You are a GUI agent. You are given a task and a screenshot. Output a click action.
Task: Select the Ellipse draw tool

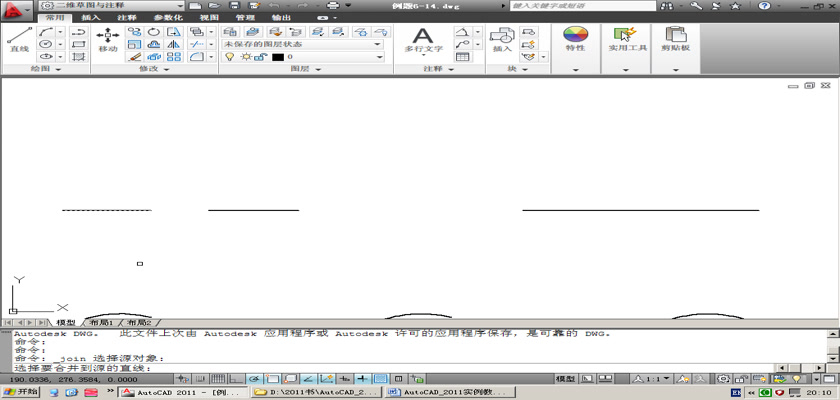pyautogui.click(x=47, y=57)
